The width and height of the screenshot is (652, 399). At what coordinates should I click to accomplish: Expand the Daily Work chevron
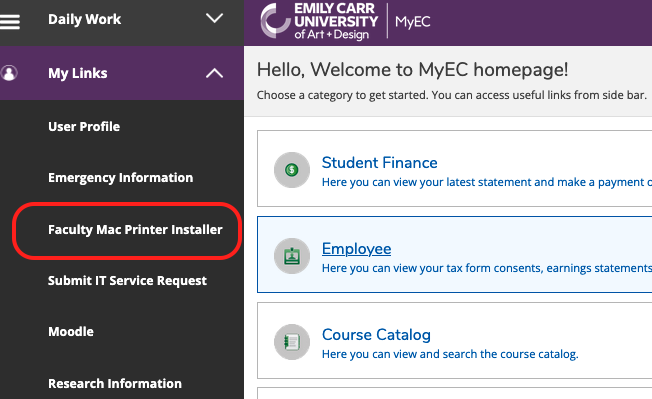[215, 18]
